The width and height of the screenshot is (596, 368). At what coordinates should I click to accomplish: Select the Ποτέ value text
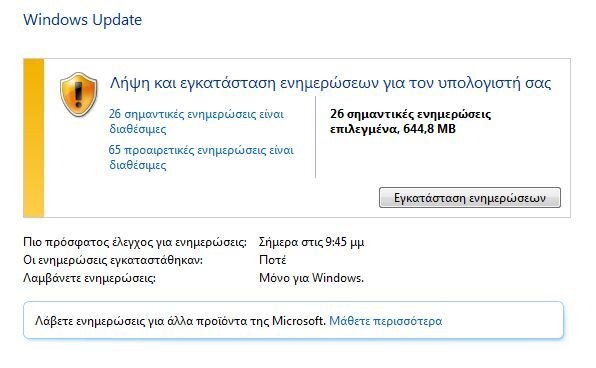tap(273, 260)
